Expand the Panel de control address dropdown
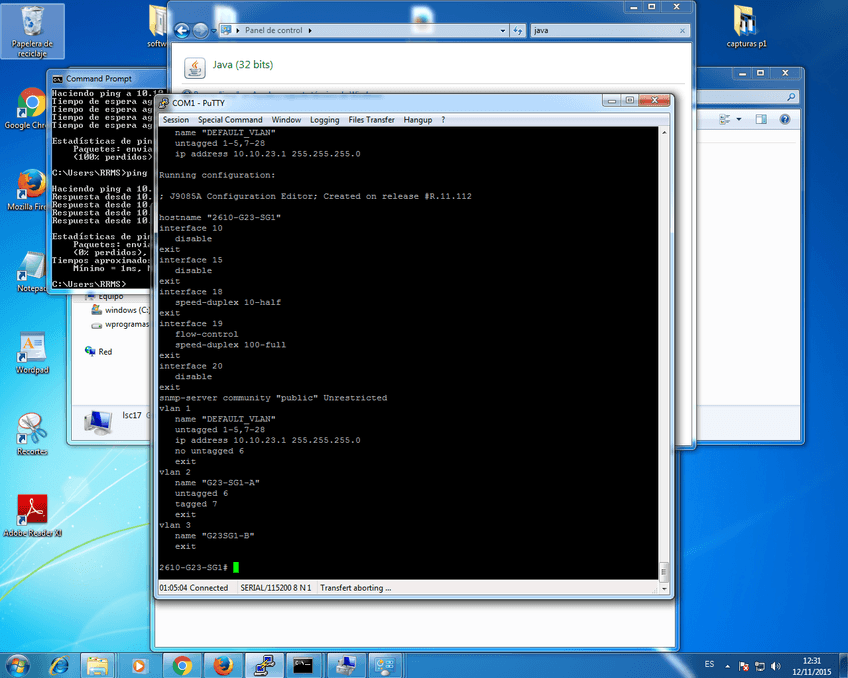 (x=502, y=31)
